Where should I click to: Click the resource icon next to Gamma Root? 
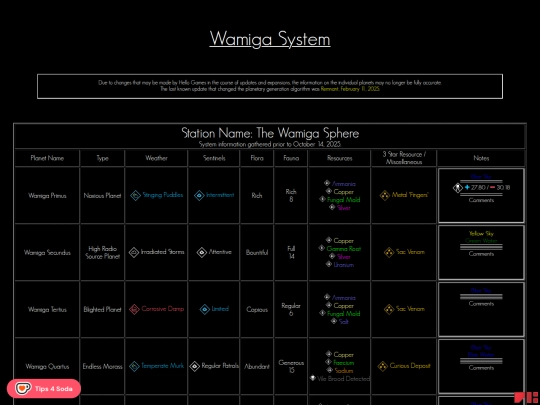321,248
